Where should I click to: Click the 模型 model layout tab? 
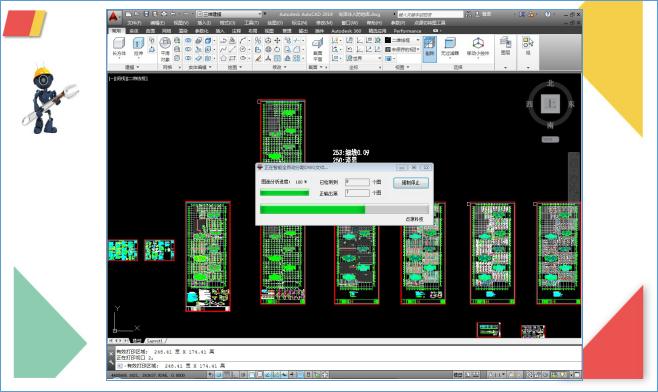coord(137,341)
